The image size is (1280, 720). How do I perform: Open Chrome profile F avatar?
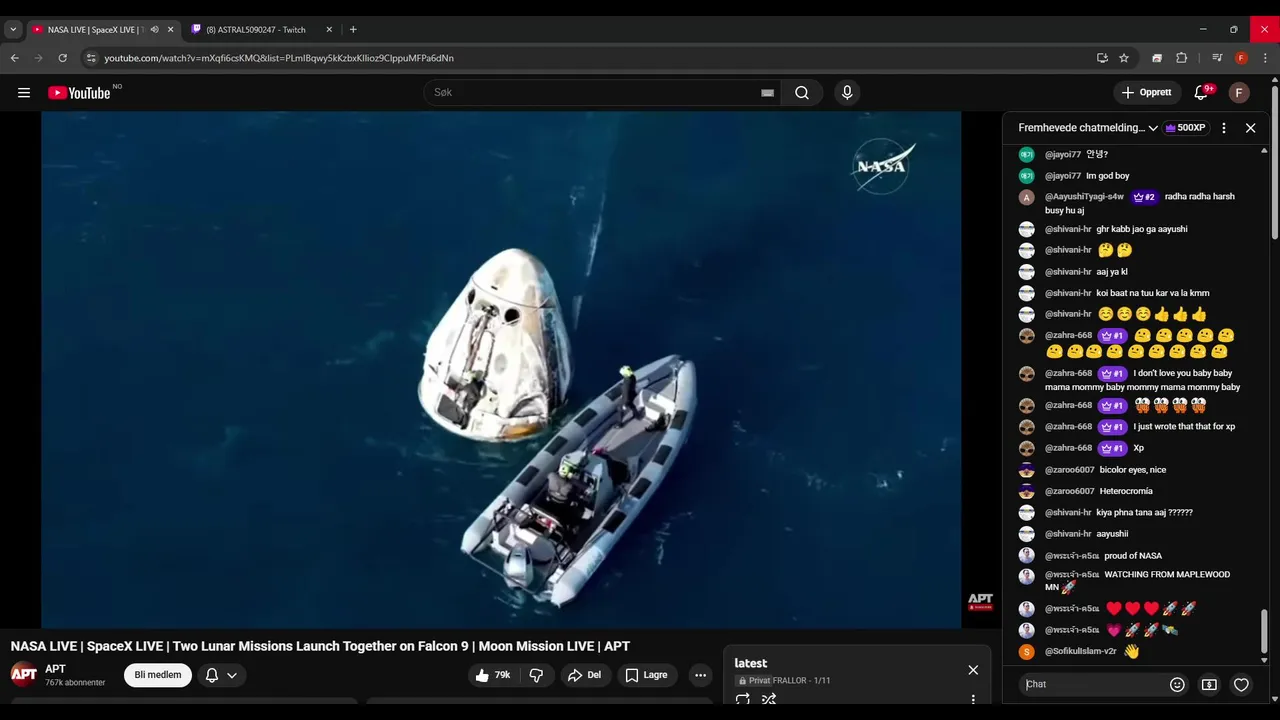(1241, 58)
